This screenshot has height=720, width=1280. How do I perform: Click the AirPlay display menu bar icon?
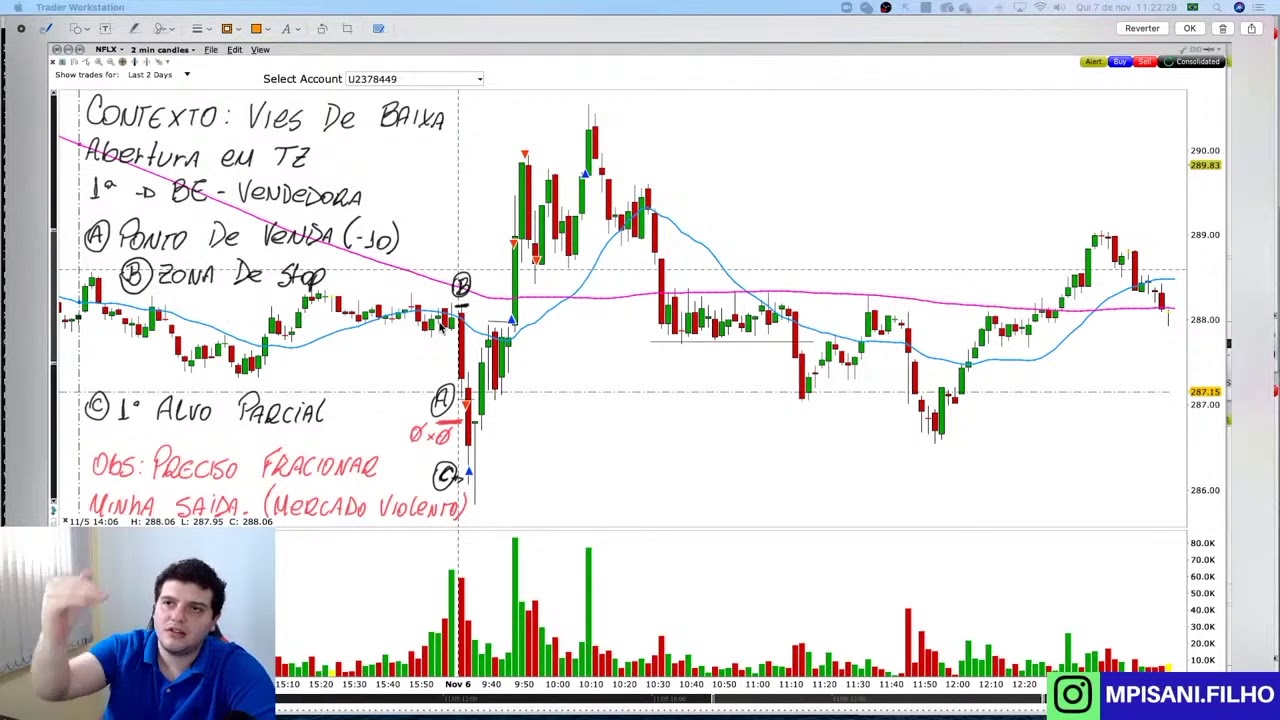[1020, 7]
